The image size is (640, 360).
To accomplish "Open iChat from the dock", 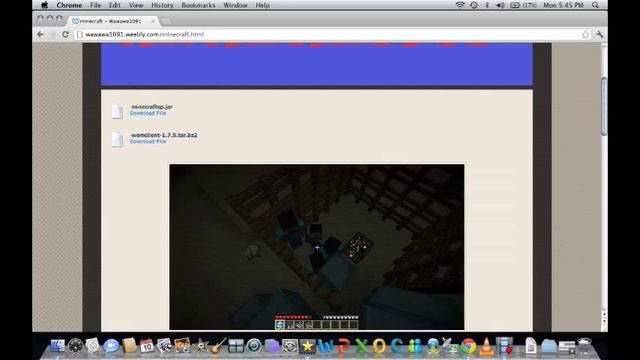I will (x=111, y=346).
